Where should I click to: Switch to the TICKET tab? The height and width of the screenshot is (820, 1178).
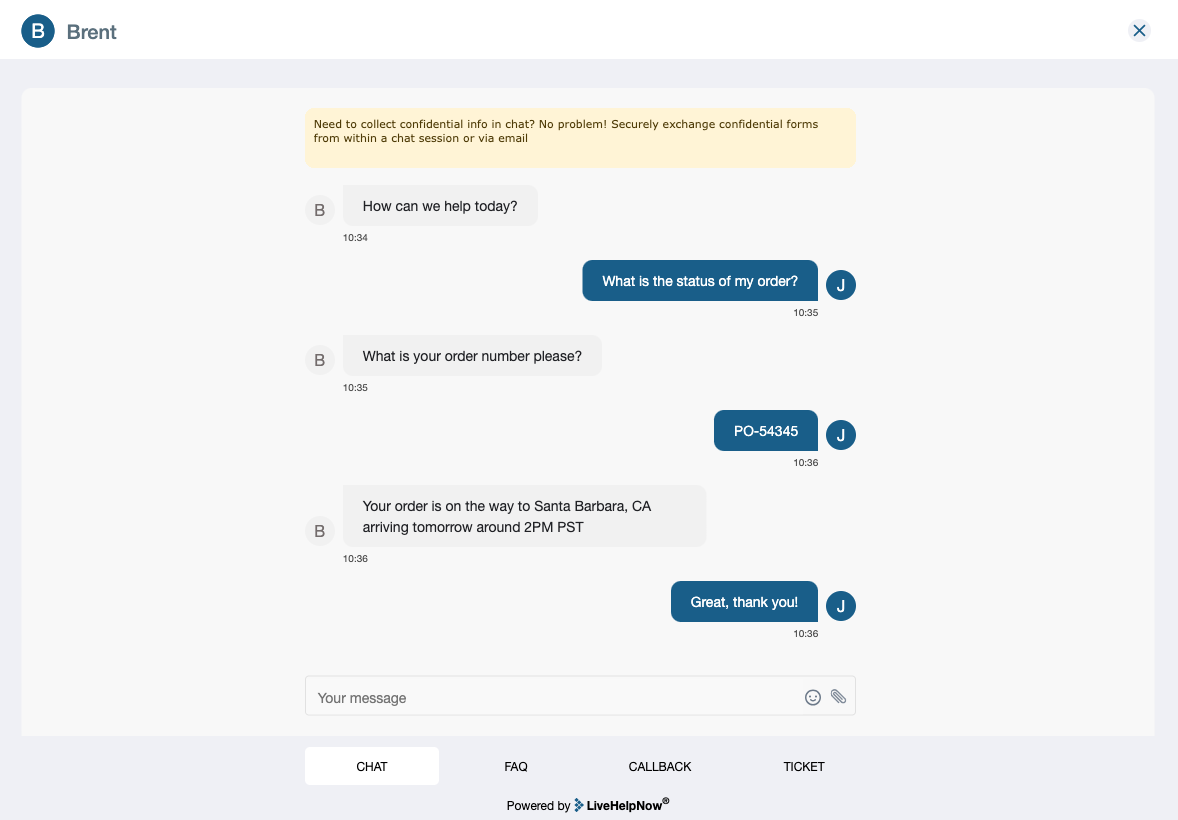(x=804, y=766)
